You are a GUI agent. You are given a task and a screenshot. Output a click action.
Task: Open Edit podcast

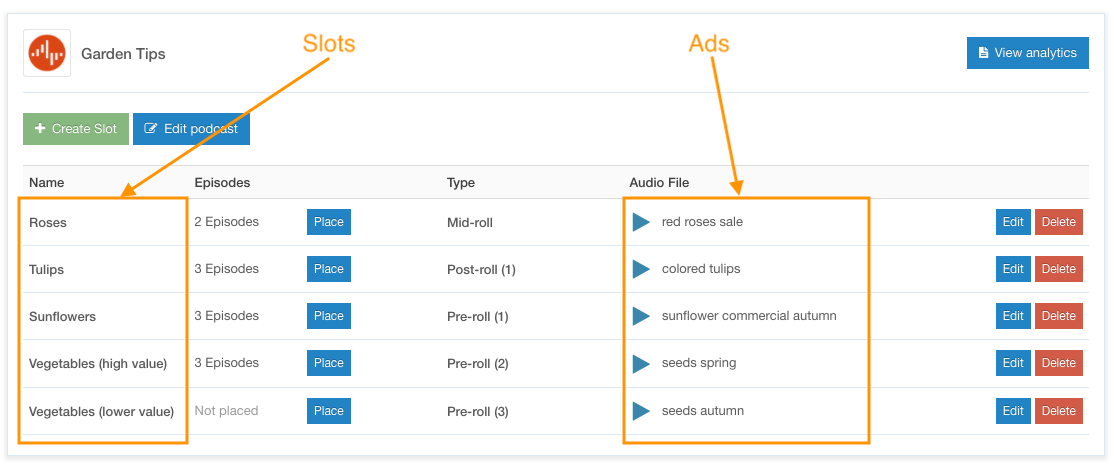tap(191, 129)
